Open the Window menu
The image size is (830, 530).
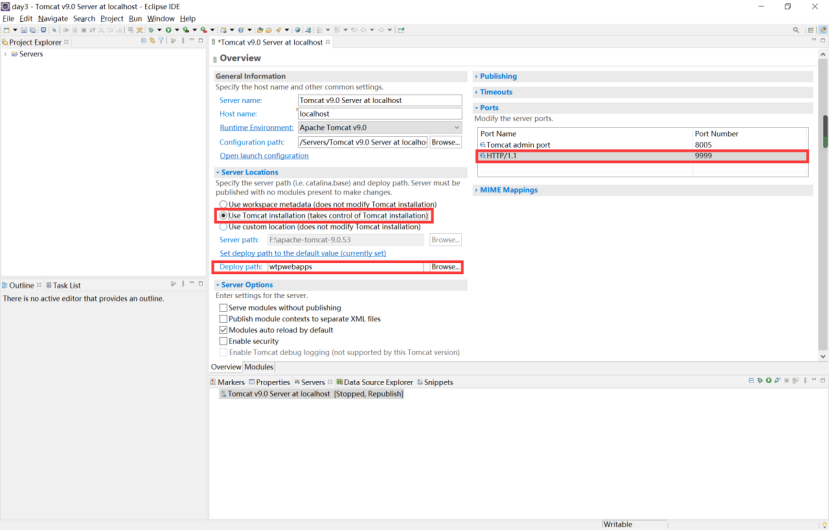[x=160, y=19]
